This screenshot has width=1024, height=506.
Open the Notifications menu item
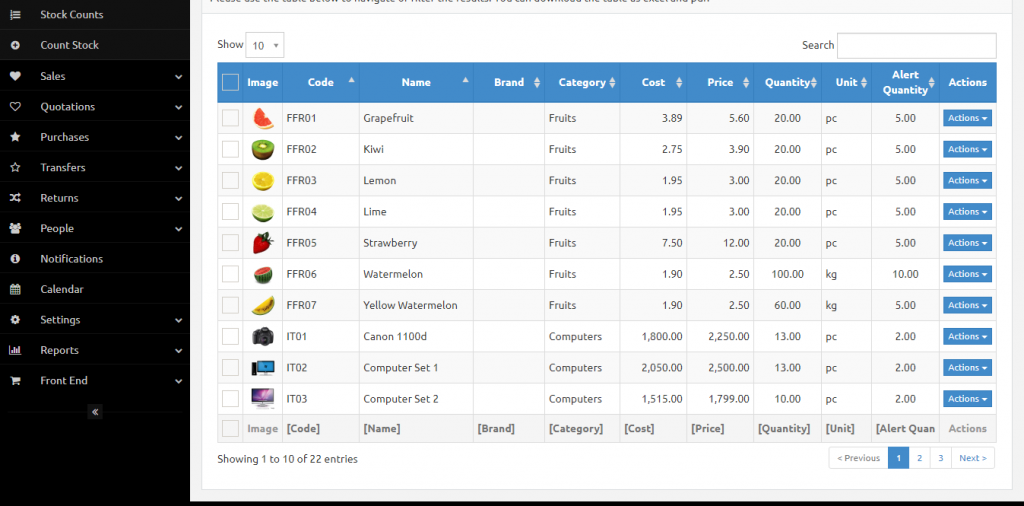coord(95,259)
